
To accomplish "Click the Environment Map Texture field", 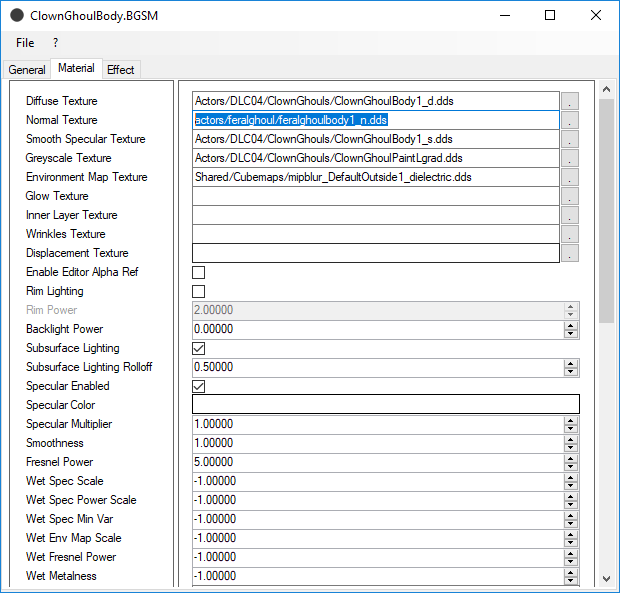I will (x=376, y=177).
